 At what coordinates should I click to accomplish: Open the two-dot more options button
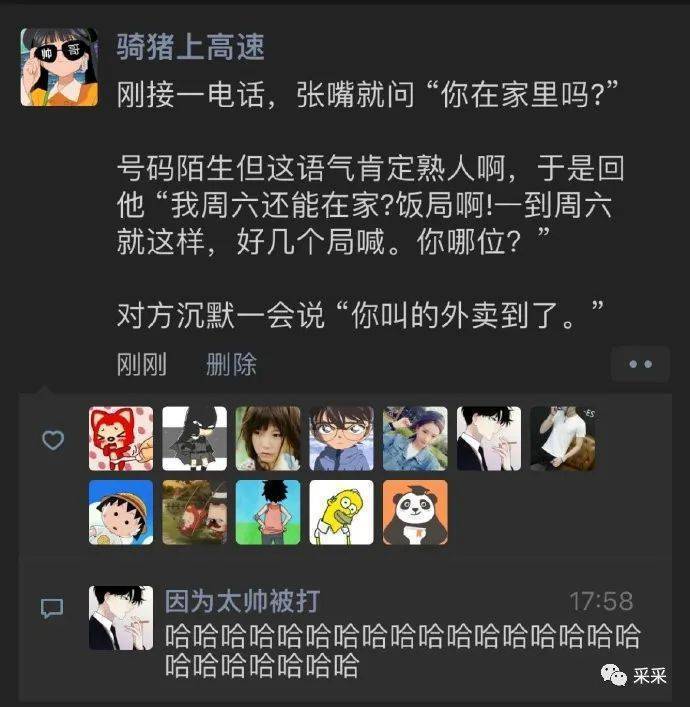click(x=640, y=364)
